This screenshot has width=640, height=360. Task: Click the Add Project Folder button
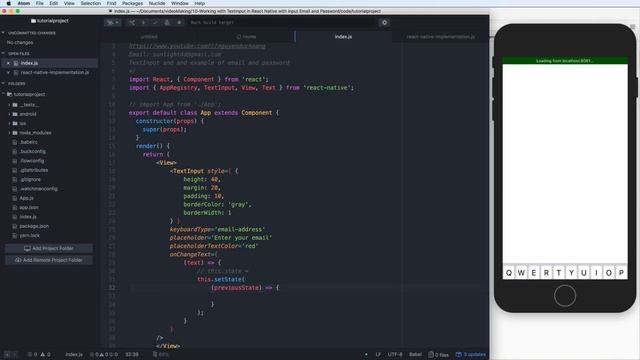(49, 248)
